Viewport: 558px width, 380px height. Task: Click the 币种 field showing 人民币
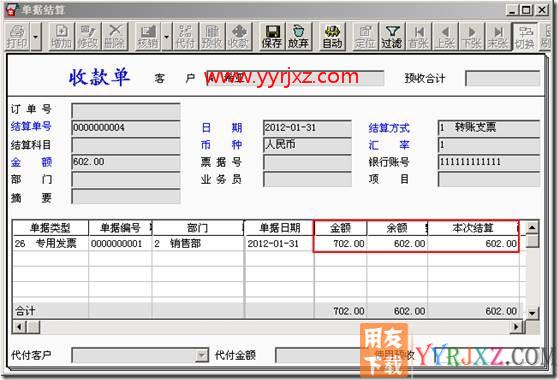(307, 145)
